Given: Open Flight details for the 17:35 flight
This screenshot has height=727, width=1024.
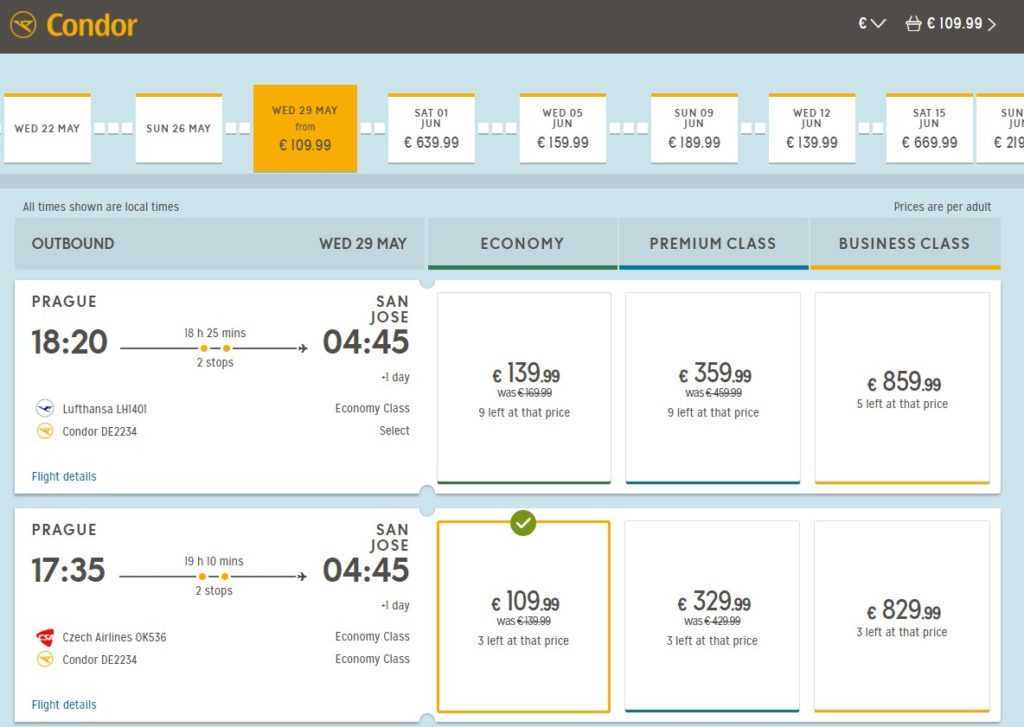Looking at the screenshot, I should click(64, 704).
